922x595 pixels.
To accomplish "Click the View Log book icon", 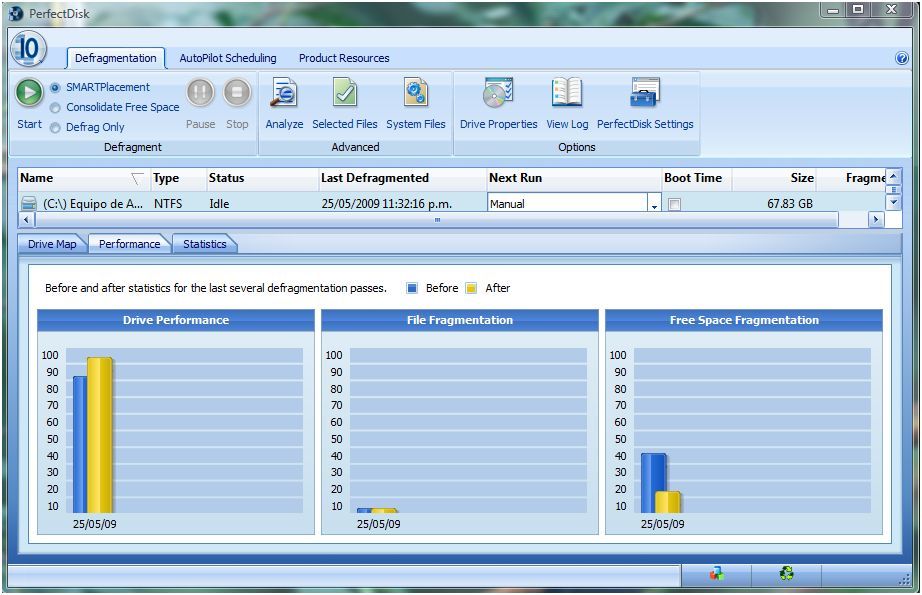I will point(567,95).
